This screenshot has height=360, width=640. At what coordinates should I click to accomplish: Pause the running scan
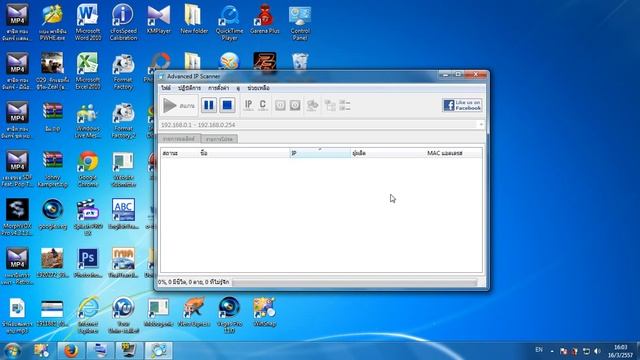point(209,105)
